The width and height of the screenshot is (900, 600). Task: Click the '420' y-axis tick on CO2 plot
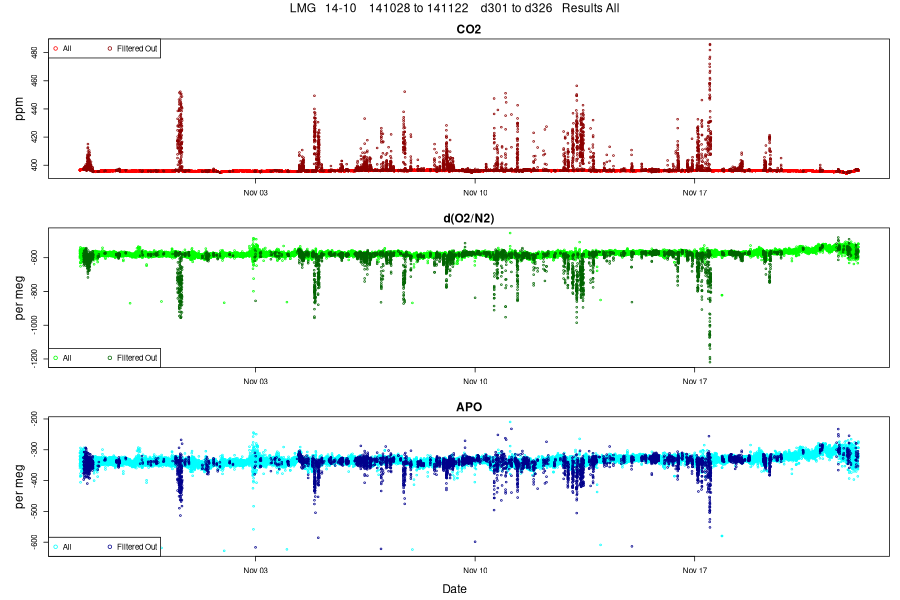click(34, 137)
